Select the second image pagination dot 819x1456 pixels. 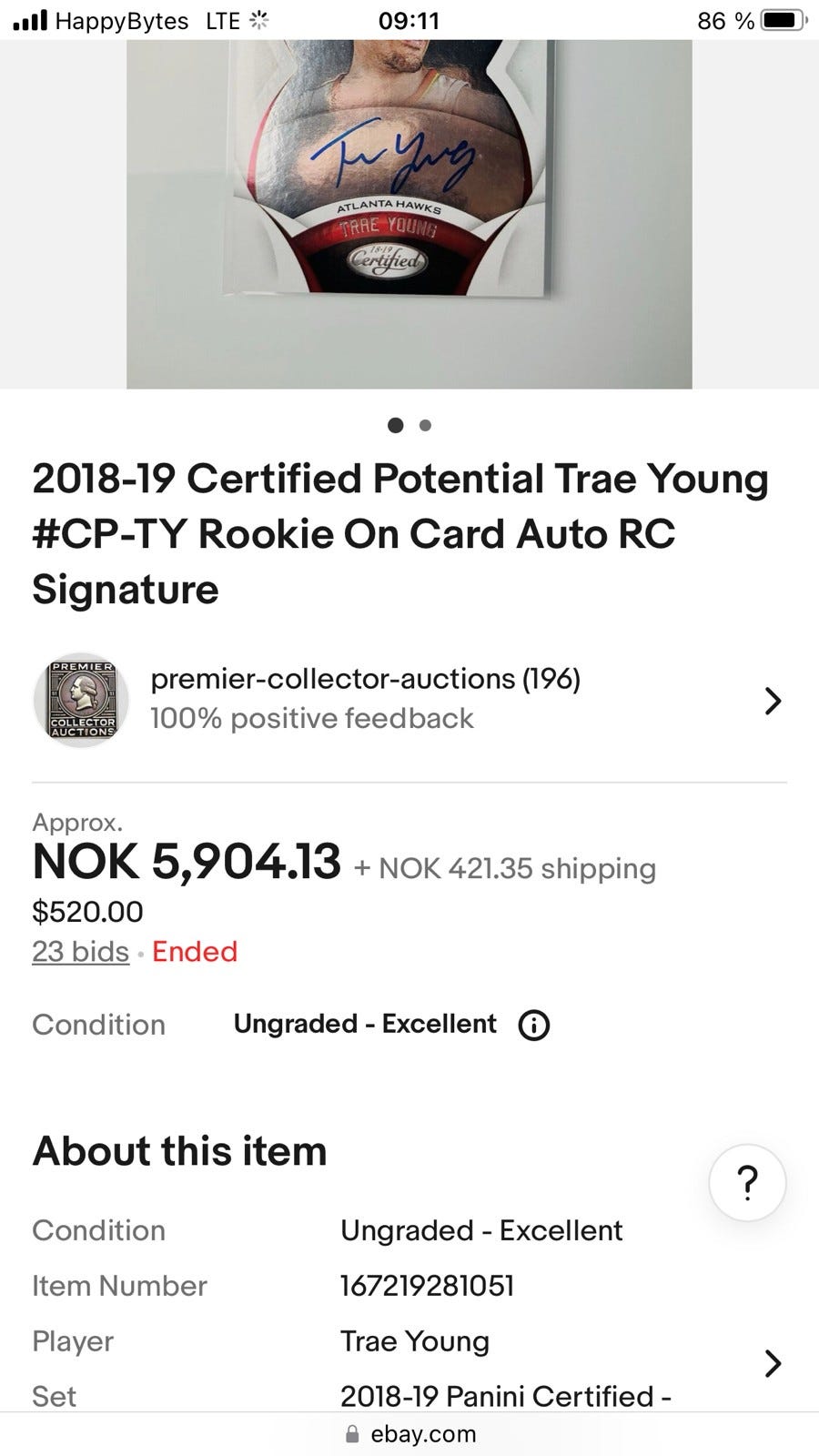425,425
